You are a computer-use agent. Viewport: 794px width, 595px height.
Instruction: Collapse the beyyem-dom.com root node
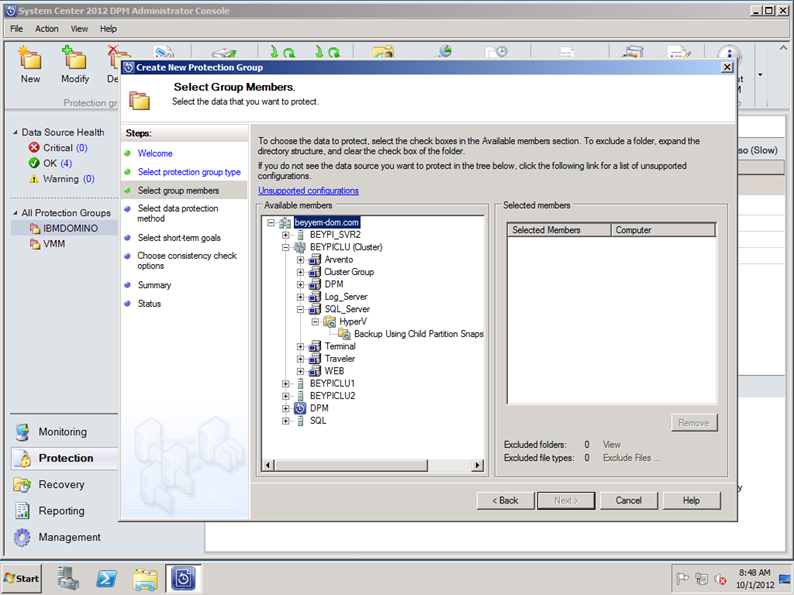pos(271,223)
